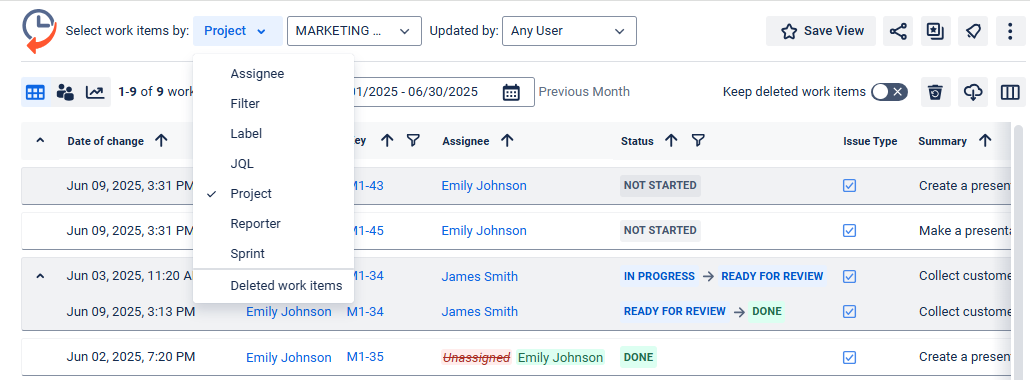Collapse all rows header chevron
Screen dimensions: 1030x380
coord(40,141)
